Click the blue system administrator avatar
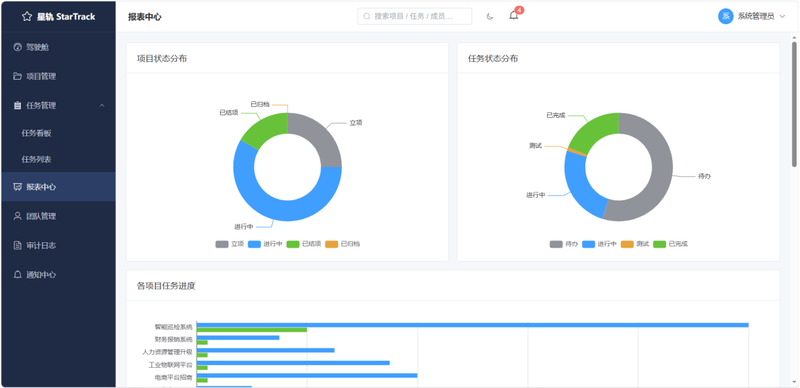Image resolution: width=800 pixels, height=388 pixels. coord(726,16)
